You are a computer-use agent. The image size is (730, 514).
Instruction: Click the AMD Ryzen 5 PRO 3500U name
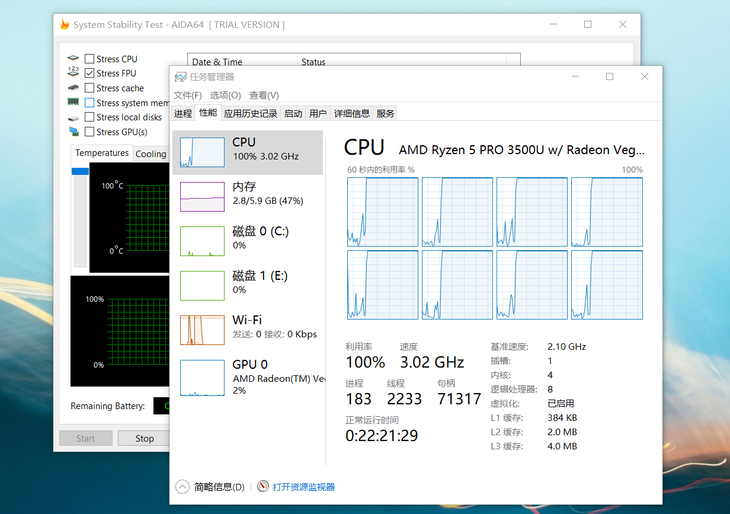click(x=521, y=150)
